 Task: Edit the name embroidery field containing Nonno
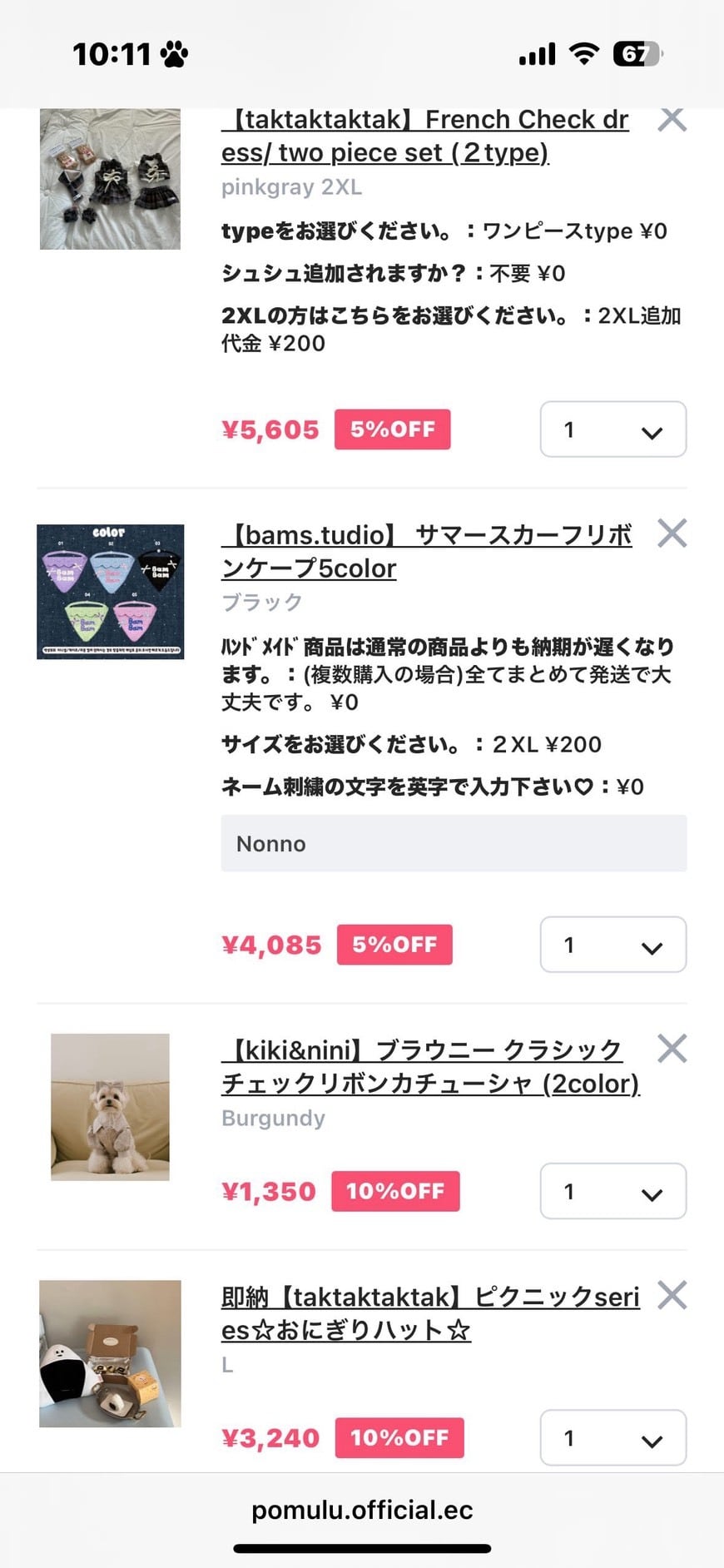click(454, 843)
